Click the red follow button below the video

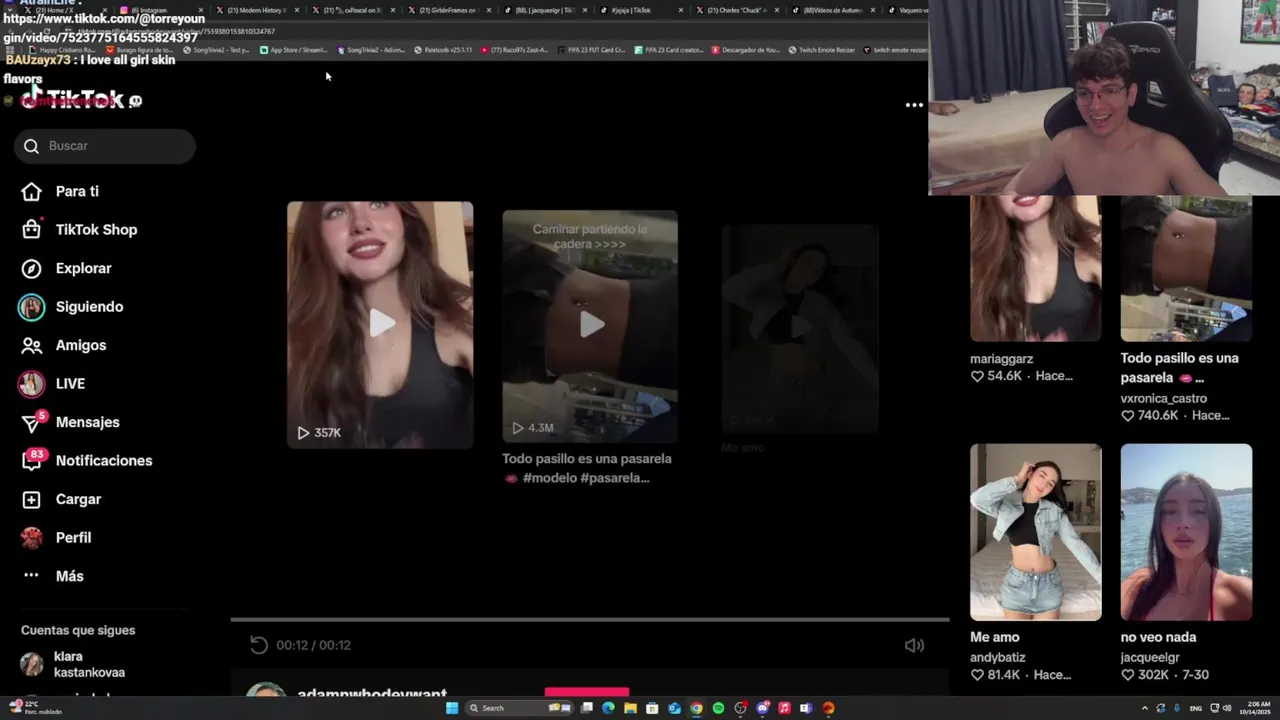point(587,691)
